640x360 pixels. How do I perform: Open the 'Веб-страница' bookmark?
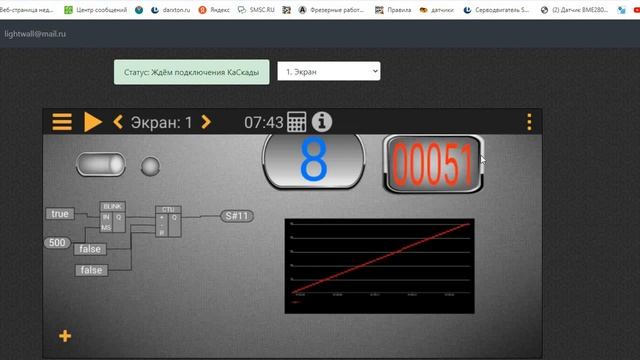coord(27,10)
